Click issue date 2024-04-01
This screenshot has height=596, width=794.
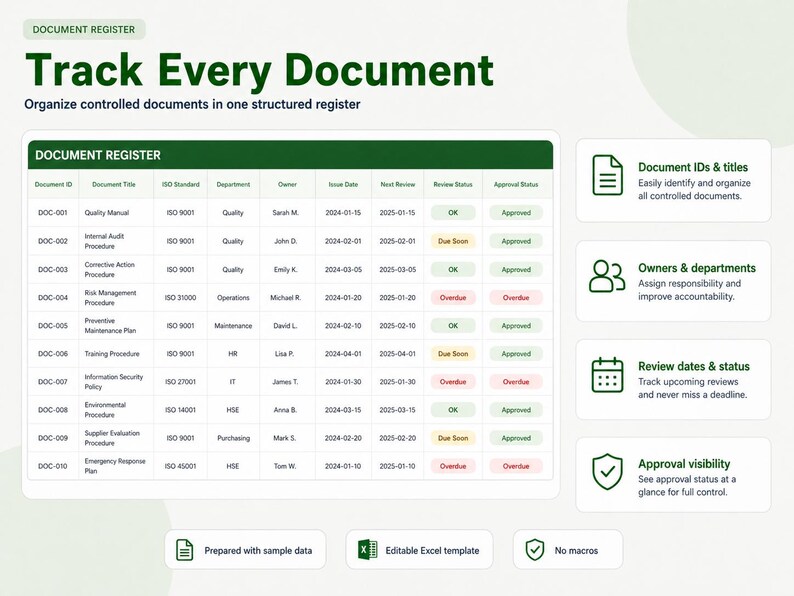pyautogui.click(x=343, y=354)
